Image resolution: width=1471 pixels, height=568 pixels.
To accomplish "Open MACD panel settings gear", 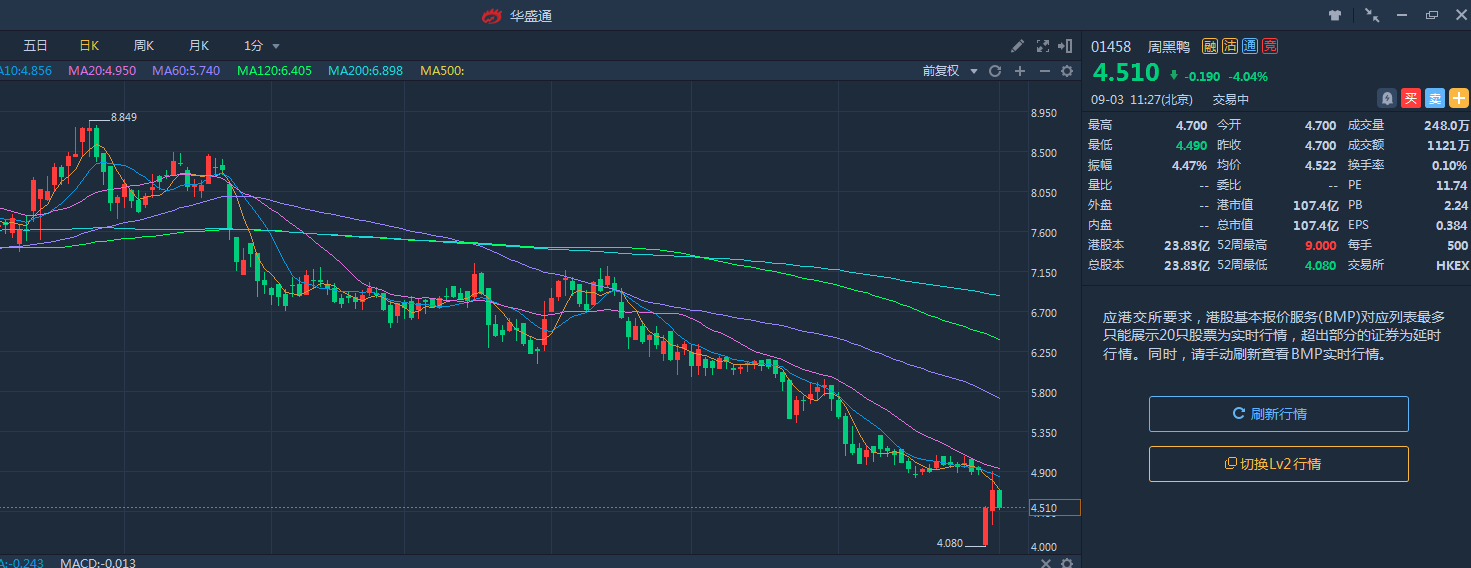I will tap(1067, 563).
